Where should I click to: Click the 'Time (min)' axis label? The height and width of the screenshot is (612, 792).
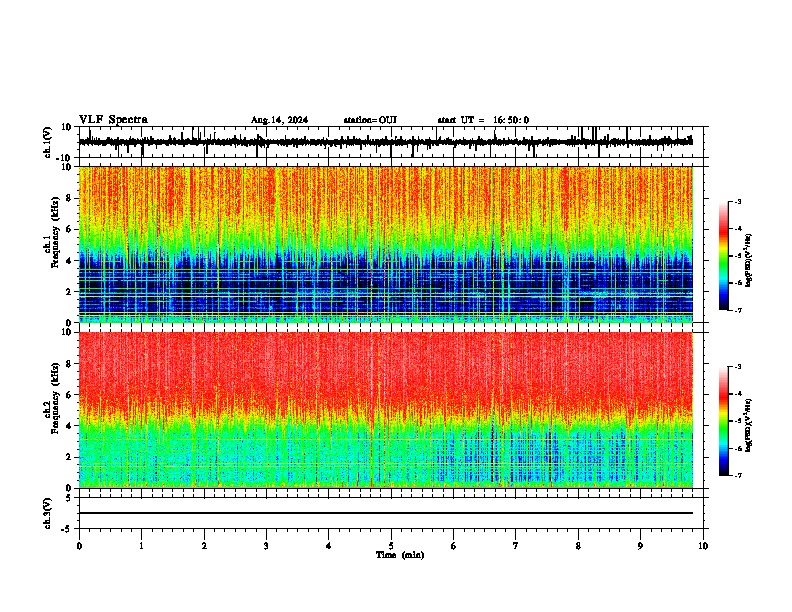400,555
